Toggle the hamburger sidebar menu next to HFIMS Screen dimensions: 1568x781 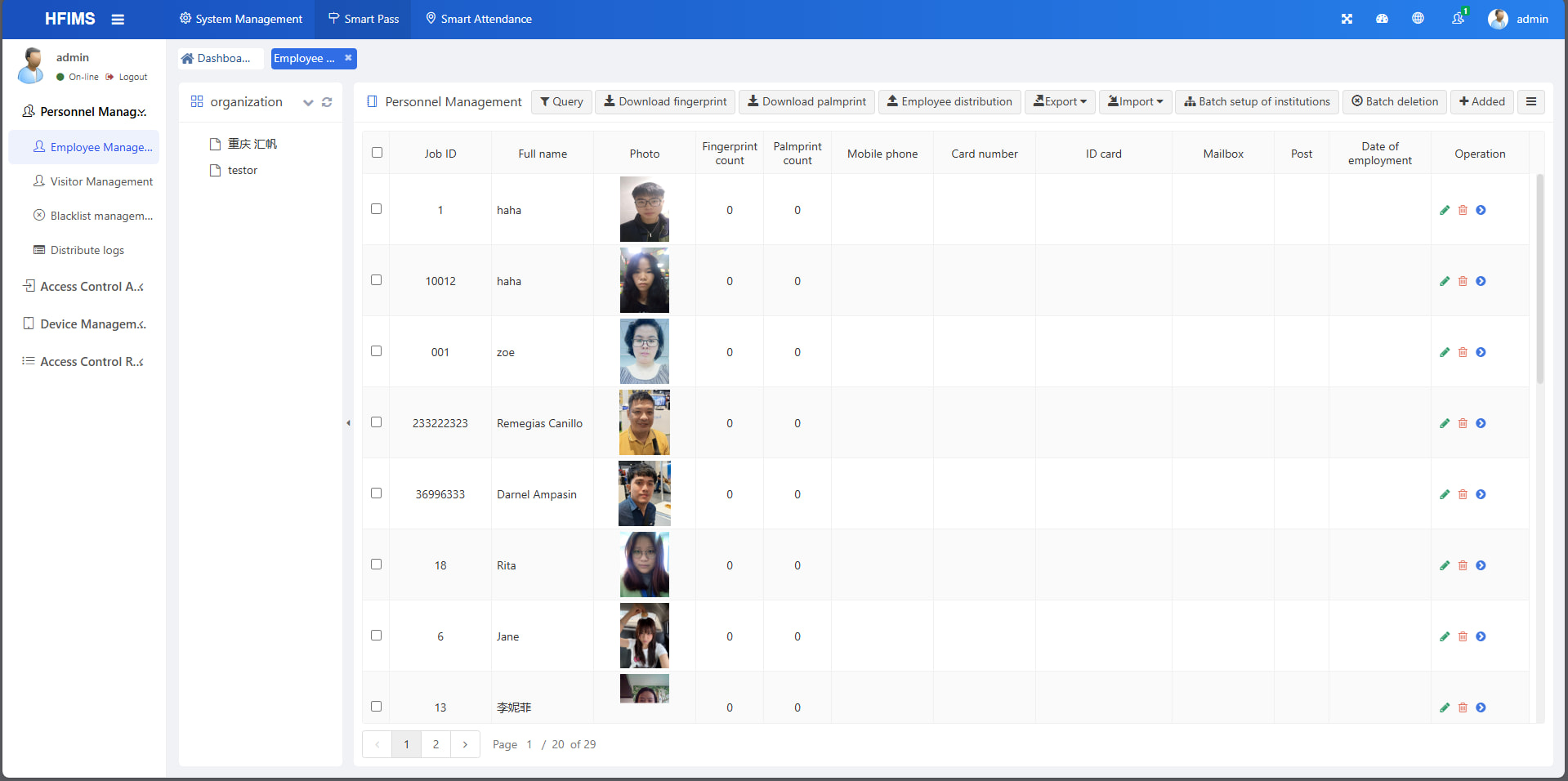tap(118, 19)
